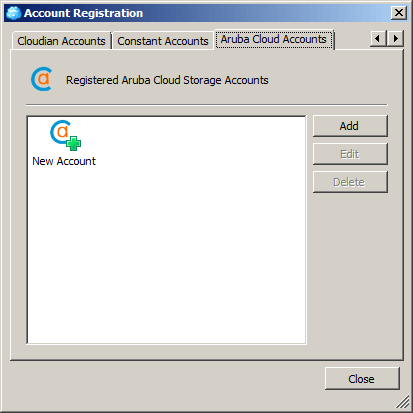
Task: Open the Constant Accounts tab
Action: [x=163, y=41]
